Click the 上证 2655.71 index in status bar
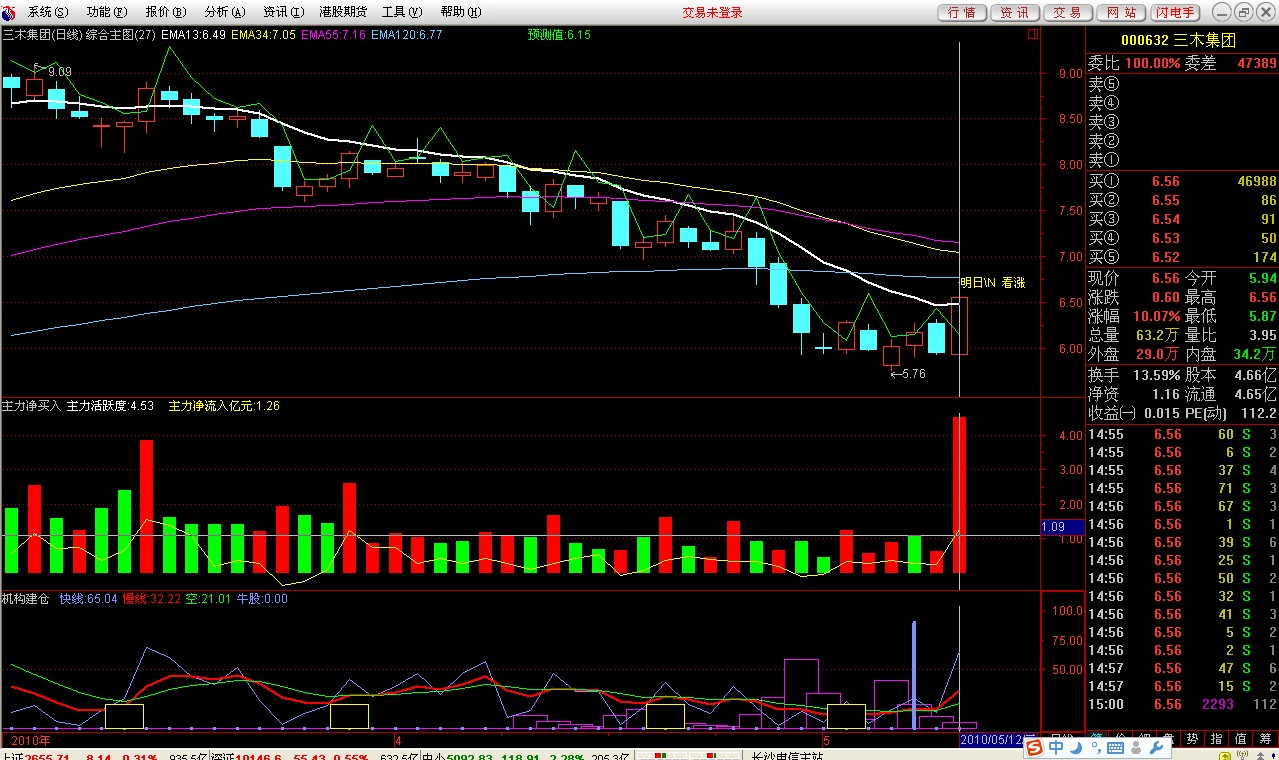This screenshot has width=1279, height=760. 36,756
